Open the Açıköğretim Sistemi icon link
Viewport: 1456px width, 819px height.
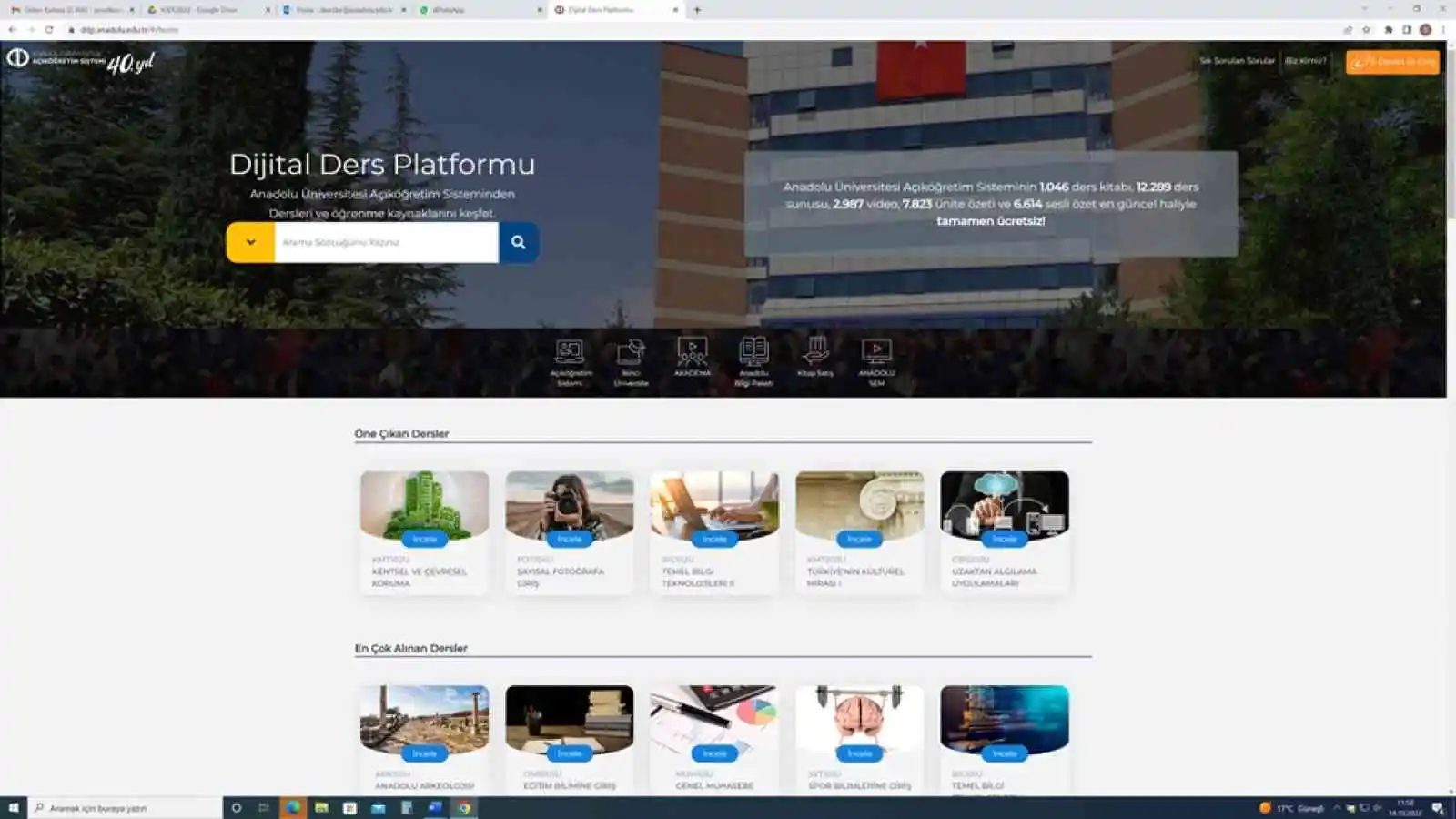(x=570, y=362)
